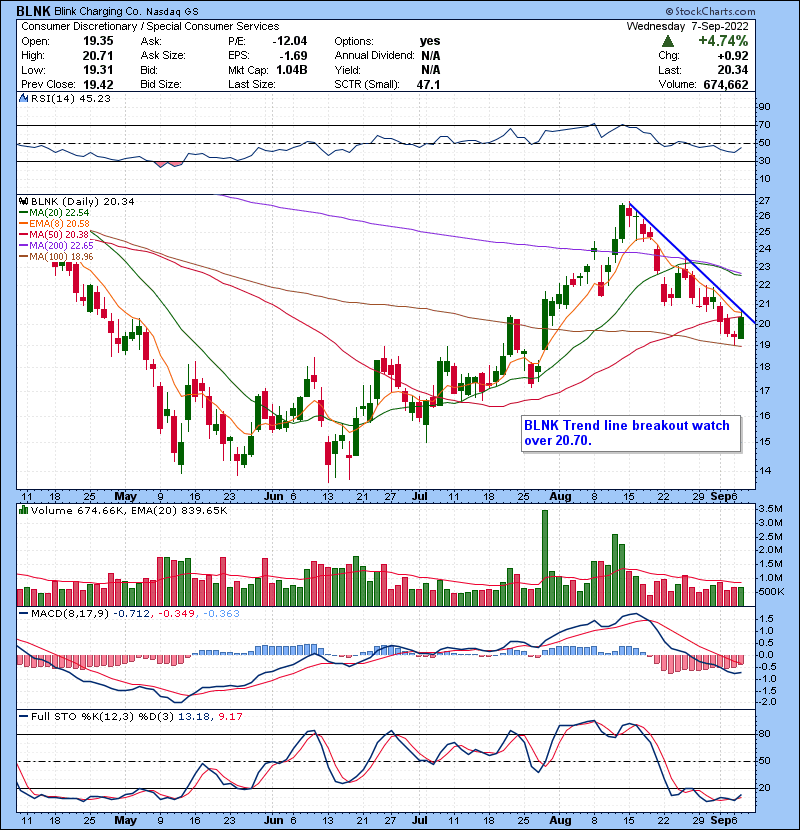The height and width of the screenshot is (830, 800).
Task: Click the Sep6 label on price chart axis
Action: (724, 497)
